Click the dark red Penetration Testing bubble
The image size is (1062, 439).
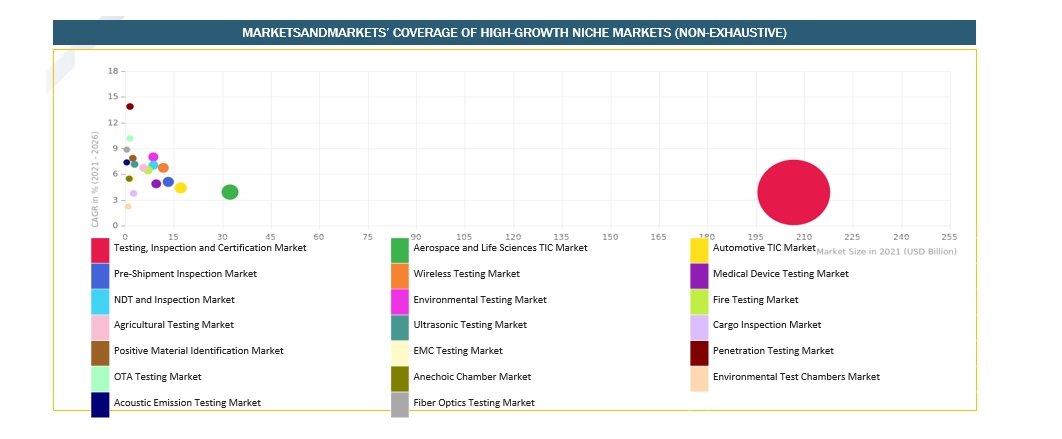[130, 107]
